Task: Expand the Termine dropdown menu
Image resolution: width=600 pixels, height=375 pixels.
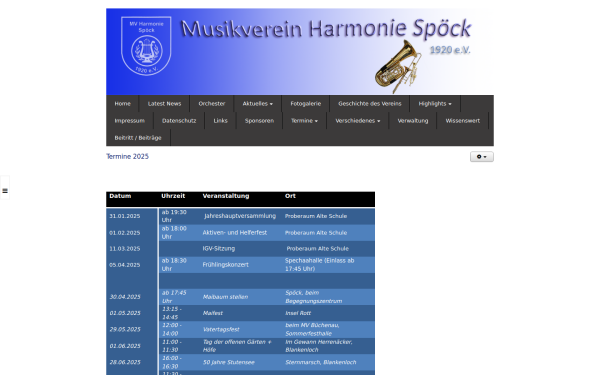Action: coord(304,121)
